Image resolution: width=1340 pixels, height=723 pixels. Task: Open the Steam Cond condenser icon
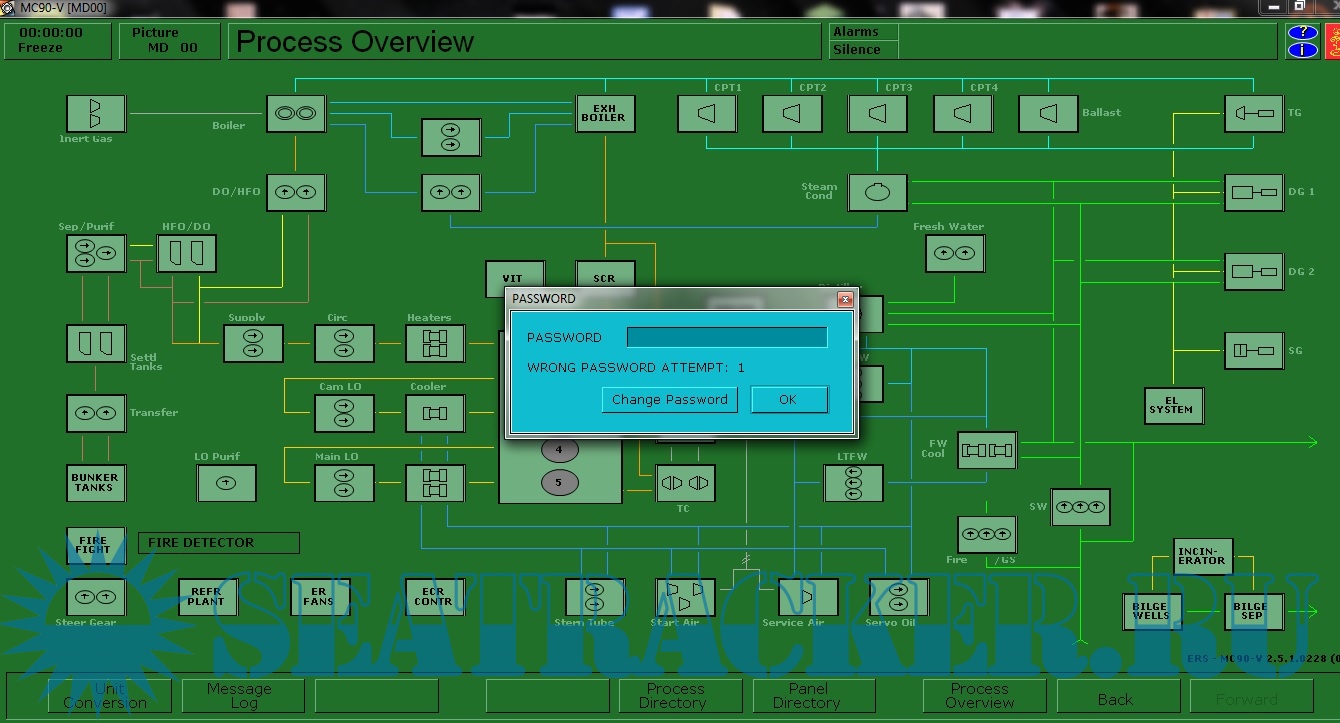877,193
